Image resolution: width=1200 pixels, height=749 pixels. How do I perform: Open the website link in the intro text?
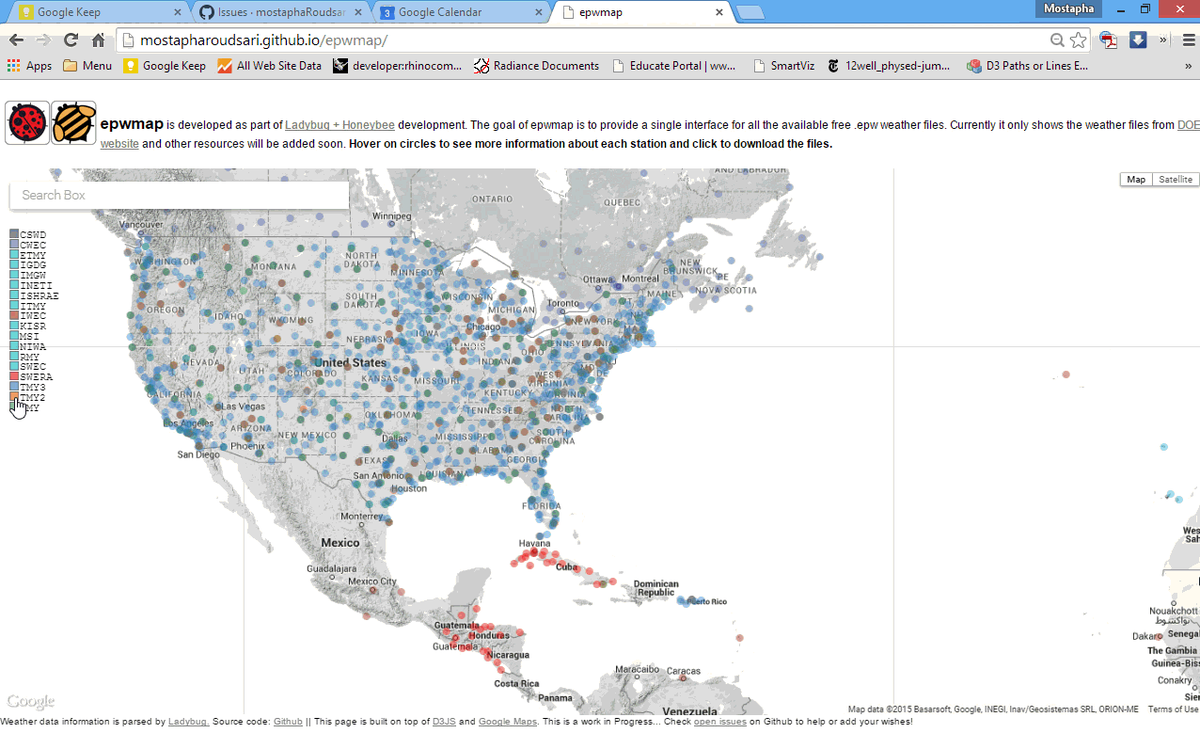[119, 144]
